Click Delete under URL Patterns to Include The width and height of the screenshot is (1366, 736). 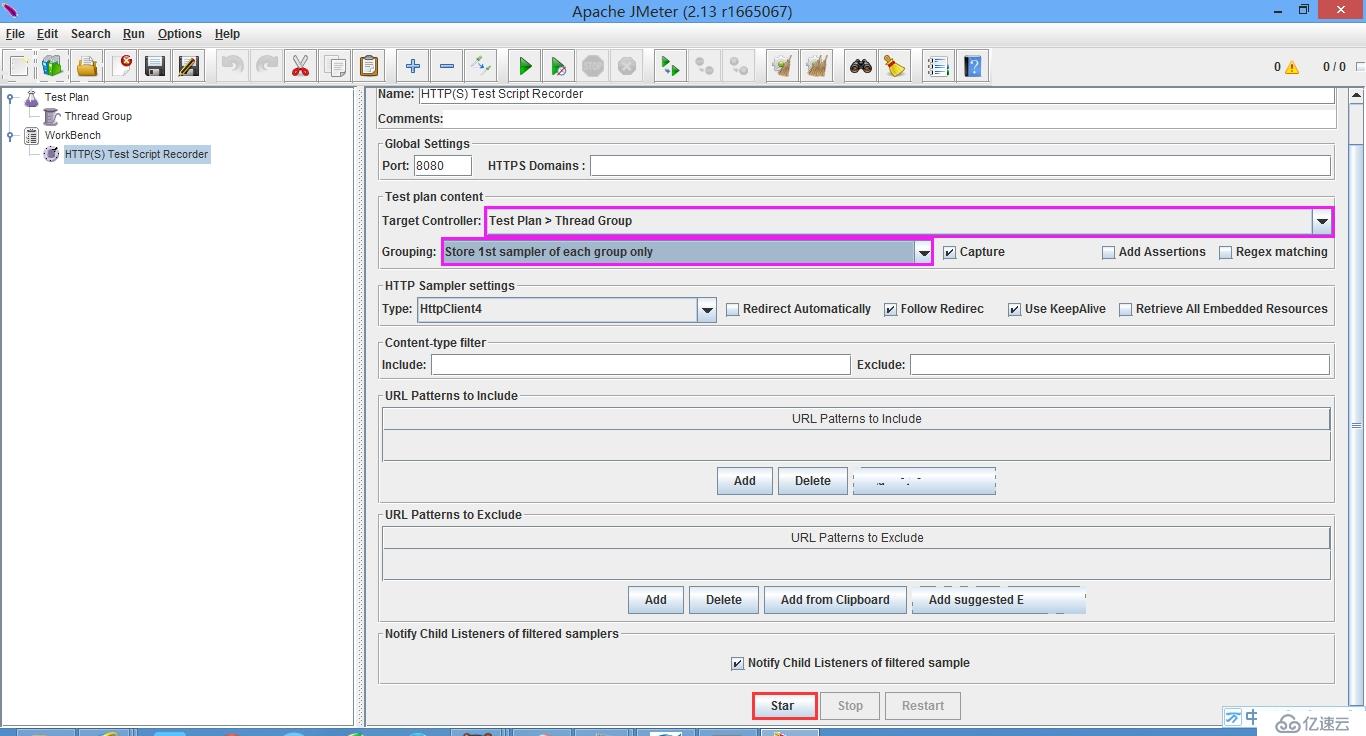tap(813, 481)
